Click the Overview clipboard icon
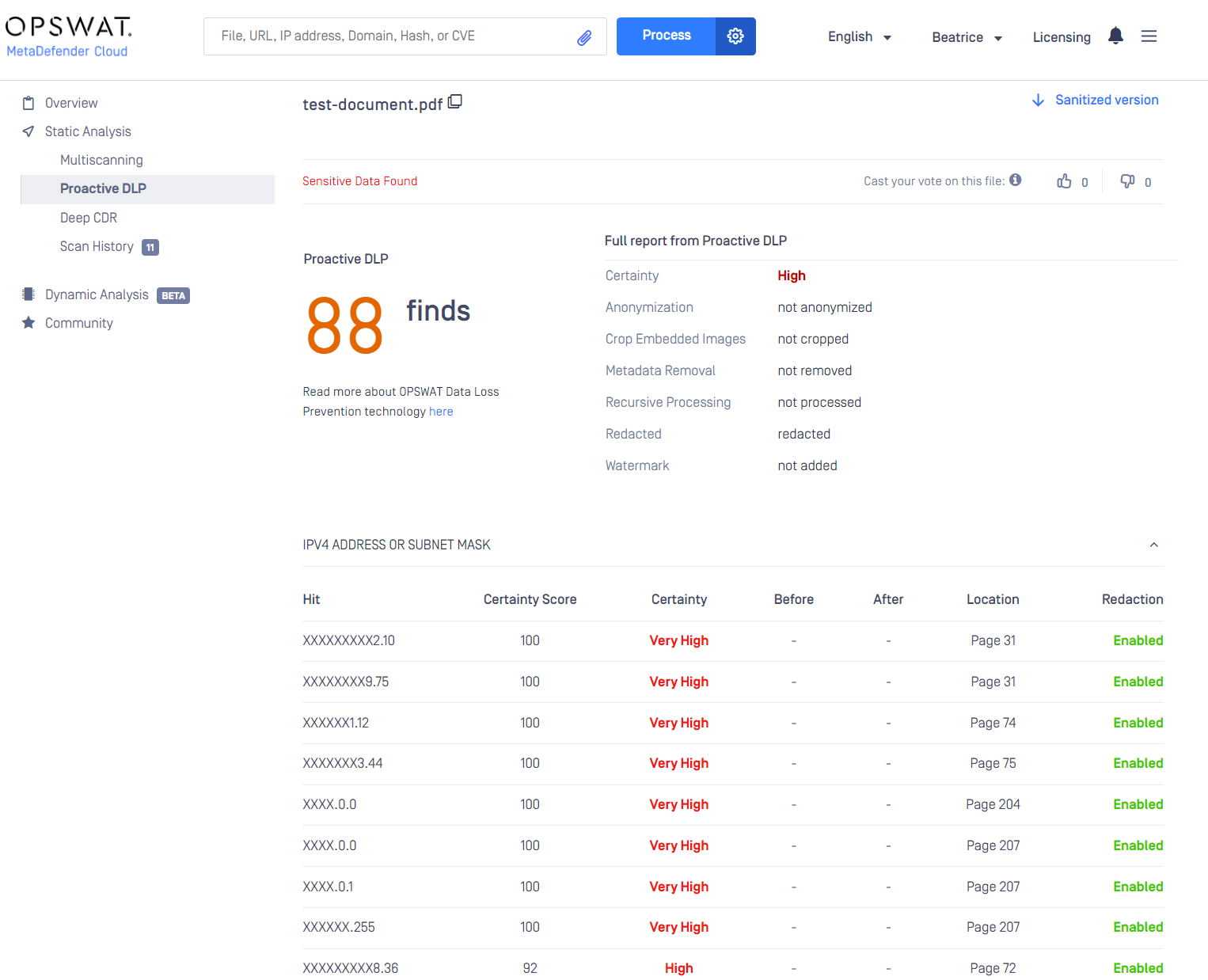 tap(28, 103)
